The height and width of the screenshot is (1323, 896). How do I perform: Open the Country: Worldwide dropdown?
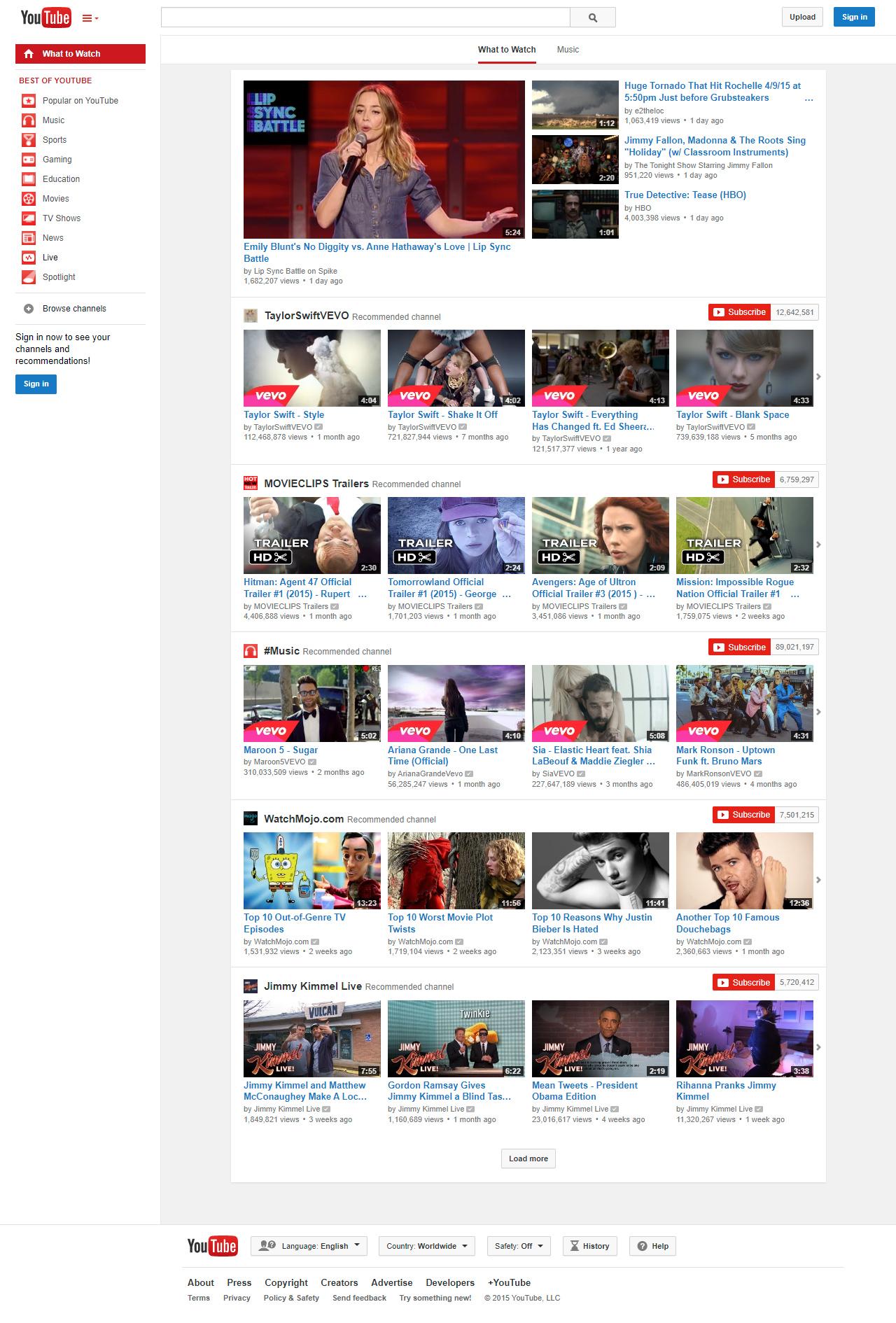coord(427,1246)
